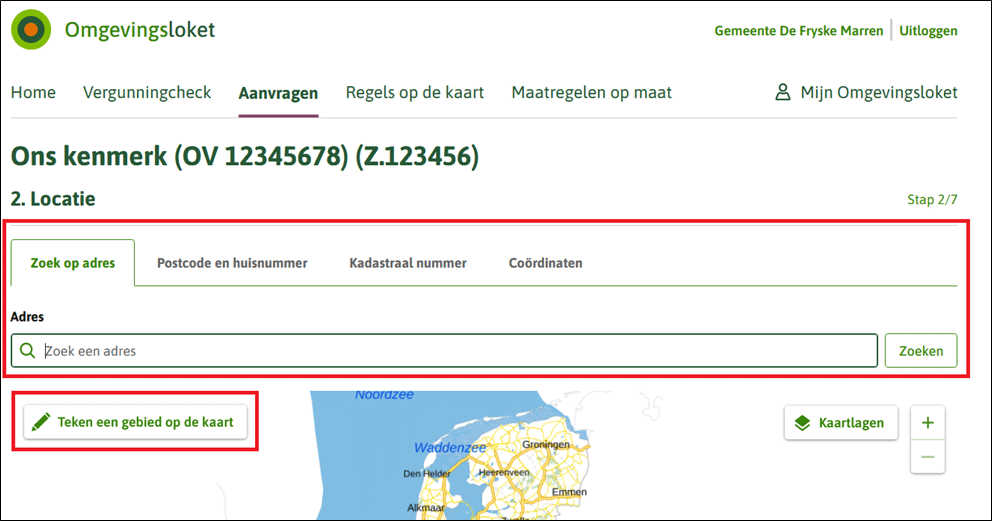Switch to Kadastraal nummer tab
Screen dimensions: 992x521
tap(408, 263)
